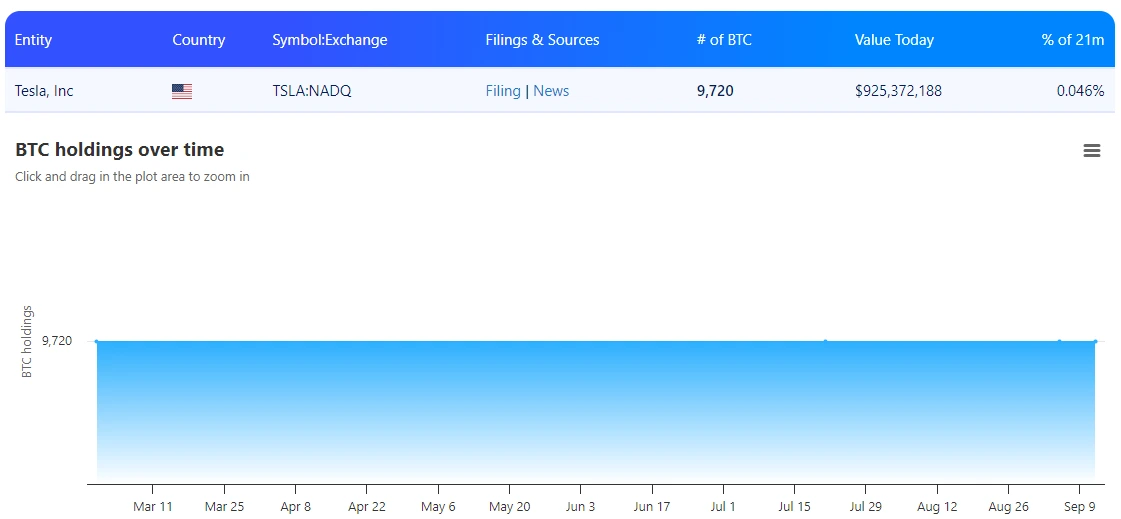Click the May 20 axis label

tap(510, 507)
